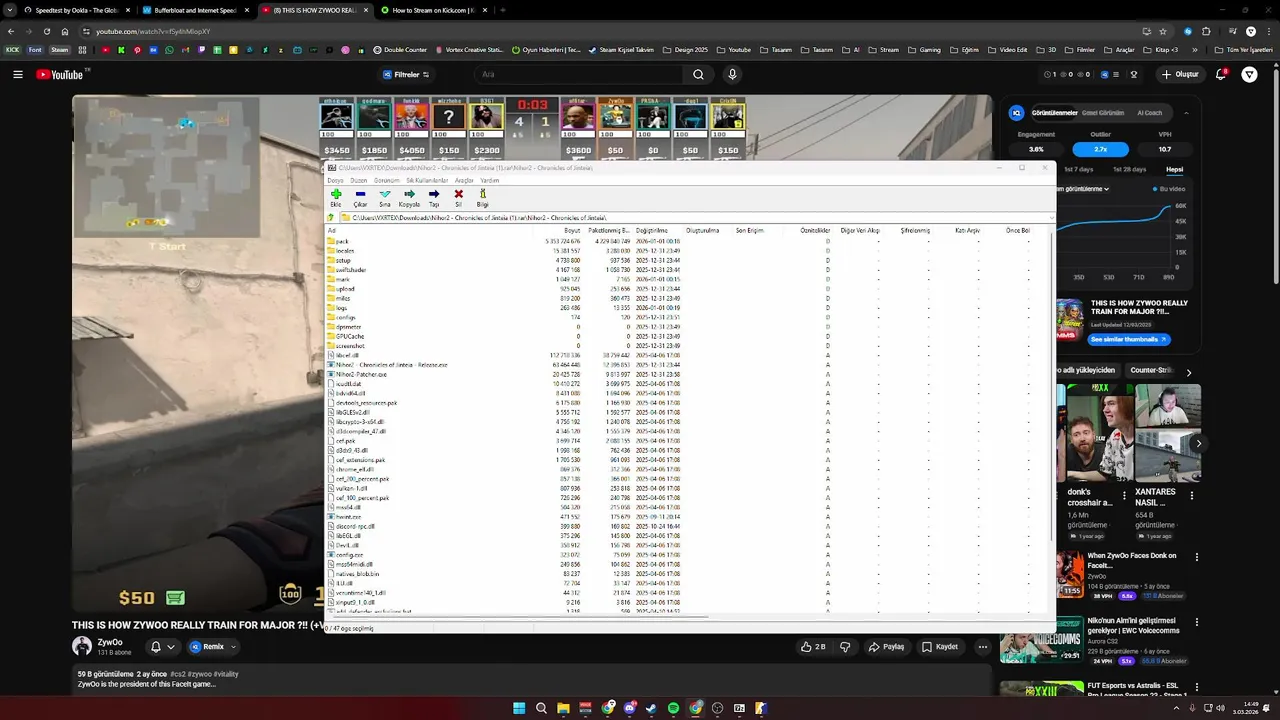Image resolution: width=1280 pixels, height=720 pixels.
Task: Click the 7-Zip Sil (delete) toolbar icon
Action: [x=458, y=194]
